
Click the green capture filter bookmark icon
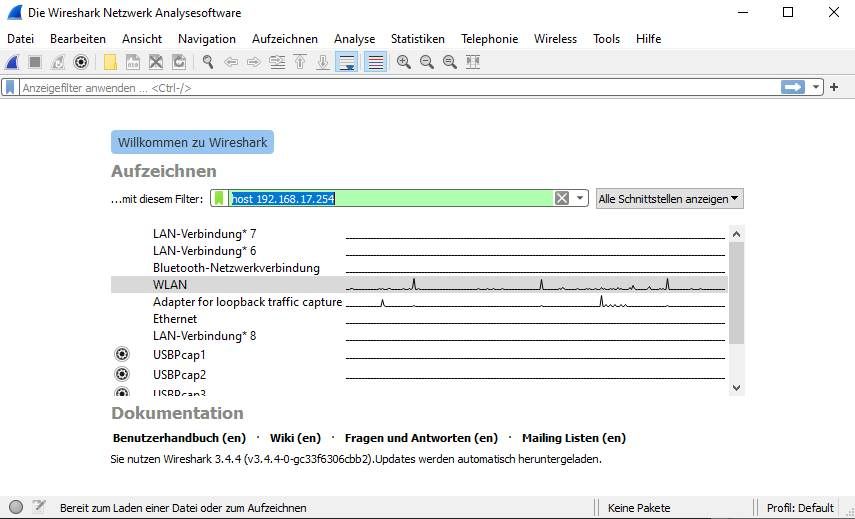[219, 198]
